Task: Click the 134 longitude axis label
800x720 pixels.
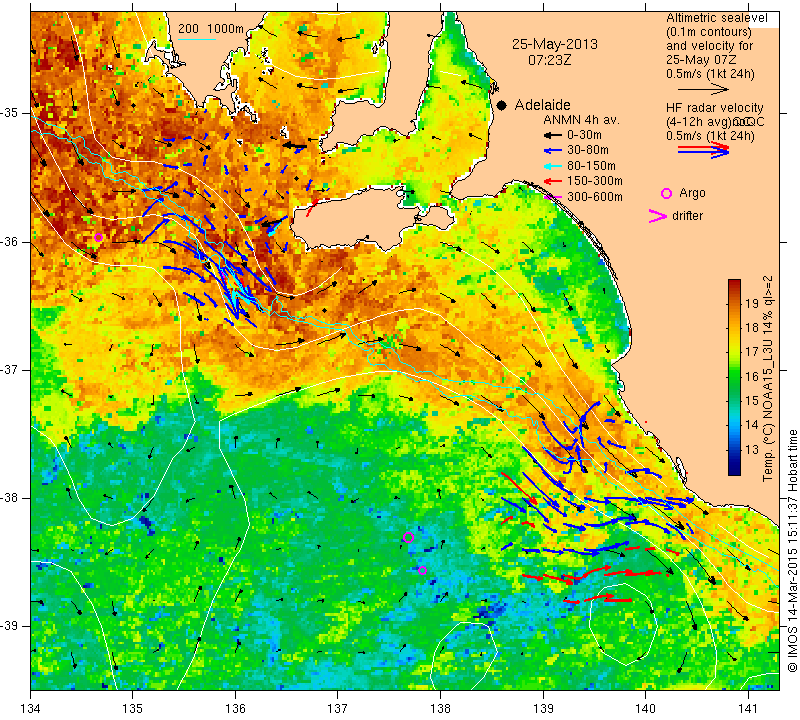Action: click(x=31, y=709)
